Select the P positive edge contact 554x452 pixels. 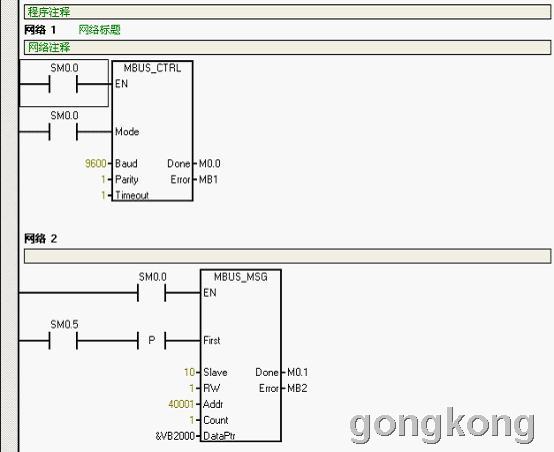152,341
